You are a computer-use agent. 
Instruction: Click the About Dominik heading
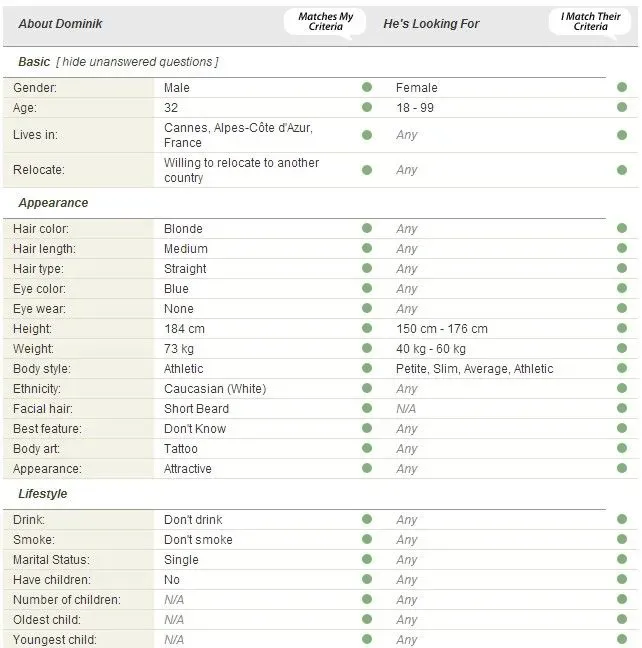[60, 23]
